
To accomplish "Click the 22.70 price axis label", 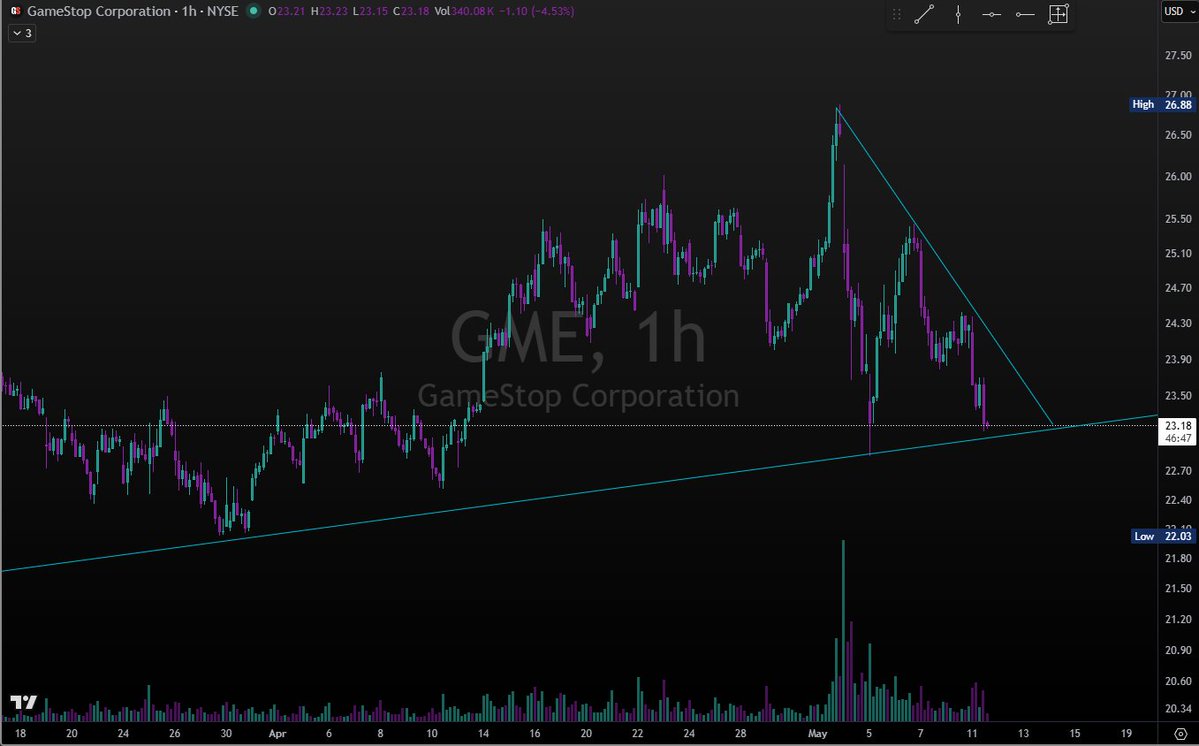I will [1178, 471].
